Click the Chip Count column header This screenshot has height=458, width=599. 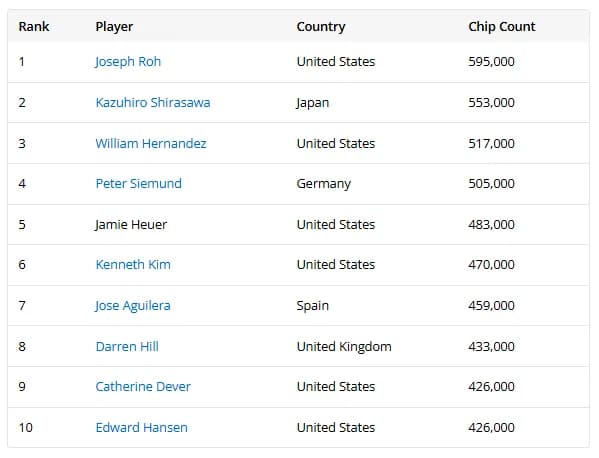(x=502, y=27)
